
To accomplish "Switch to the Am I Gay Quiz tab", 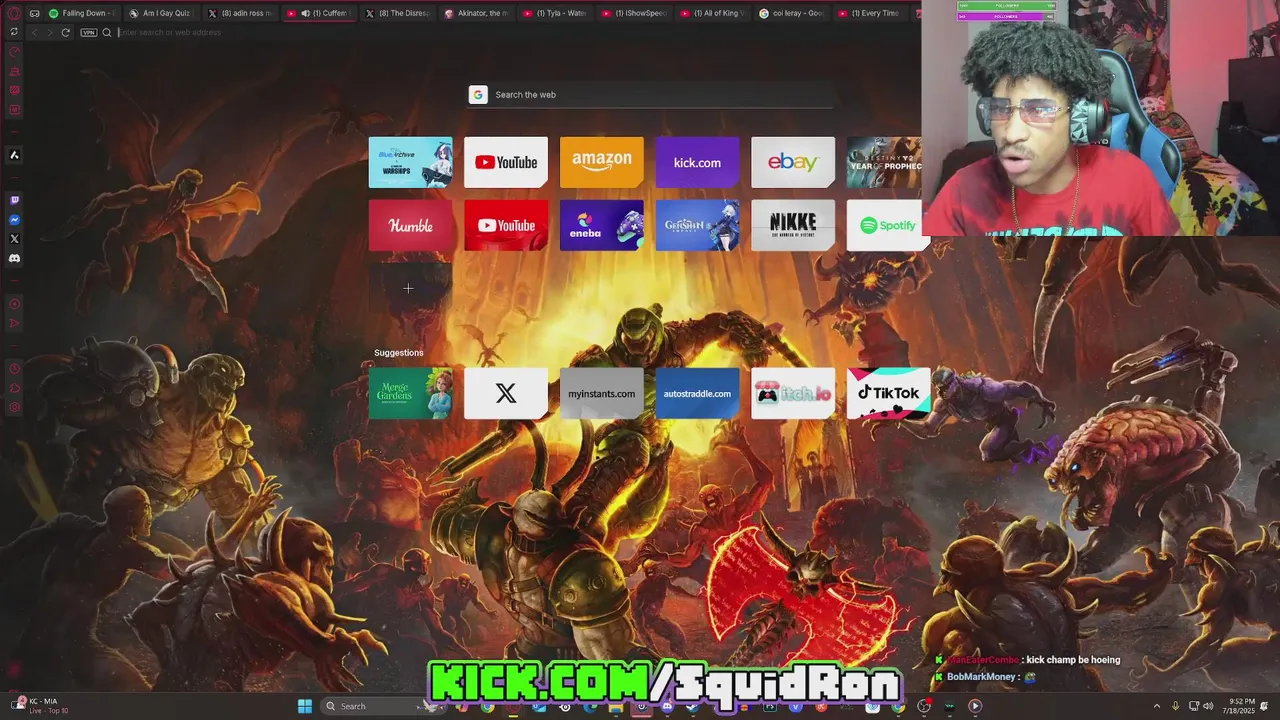I will [x=161, y=13].
